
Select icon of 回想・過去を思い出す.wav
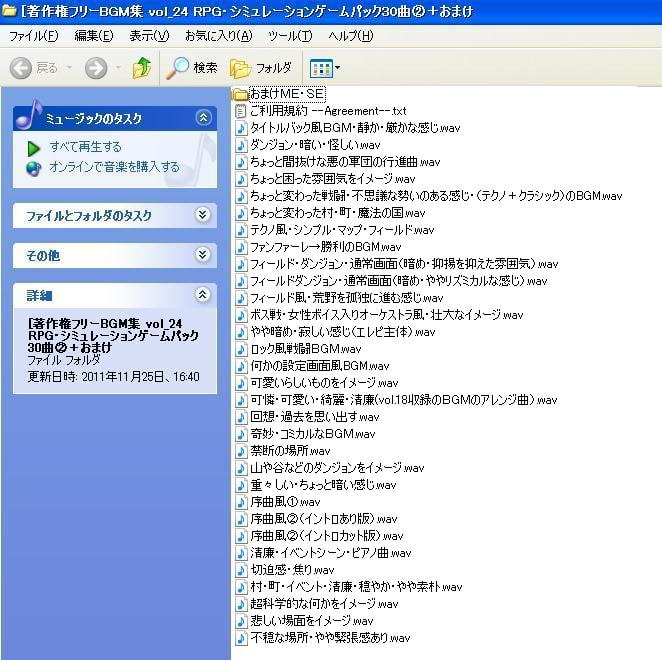pos(241,417)
